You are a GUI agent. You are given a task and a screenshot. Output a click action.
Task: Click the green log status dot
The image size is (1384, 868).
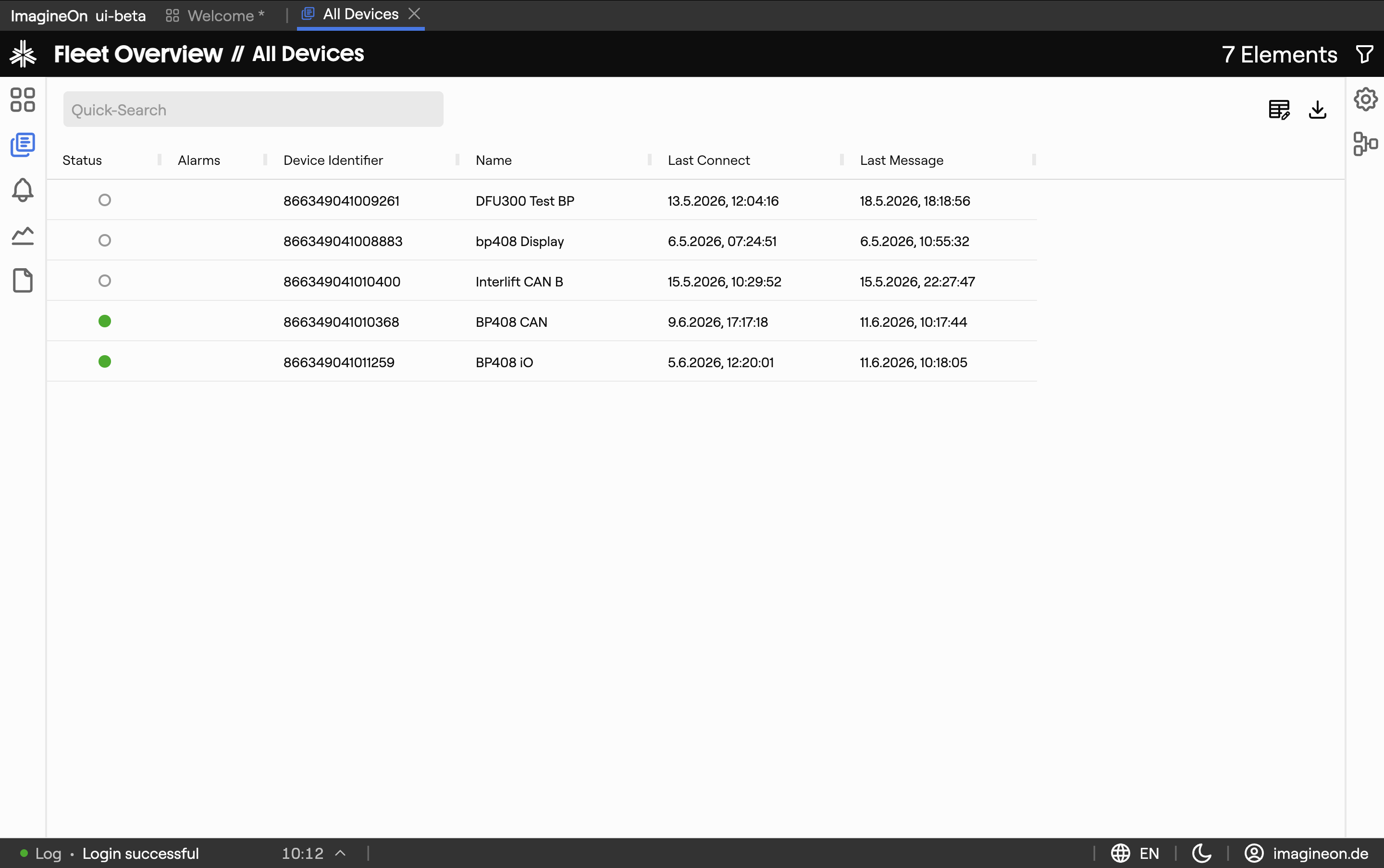click(x=24, y=853)
